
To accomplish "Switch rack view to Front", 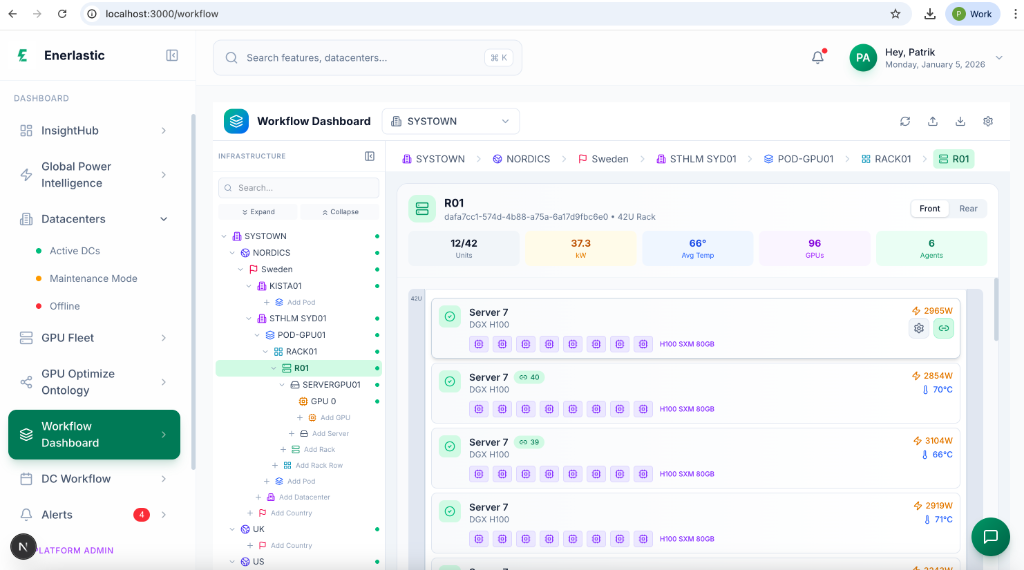I will [929, 209].
